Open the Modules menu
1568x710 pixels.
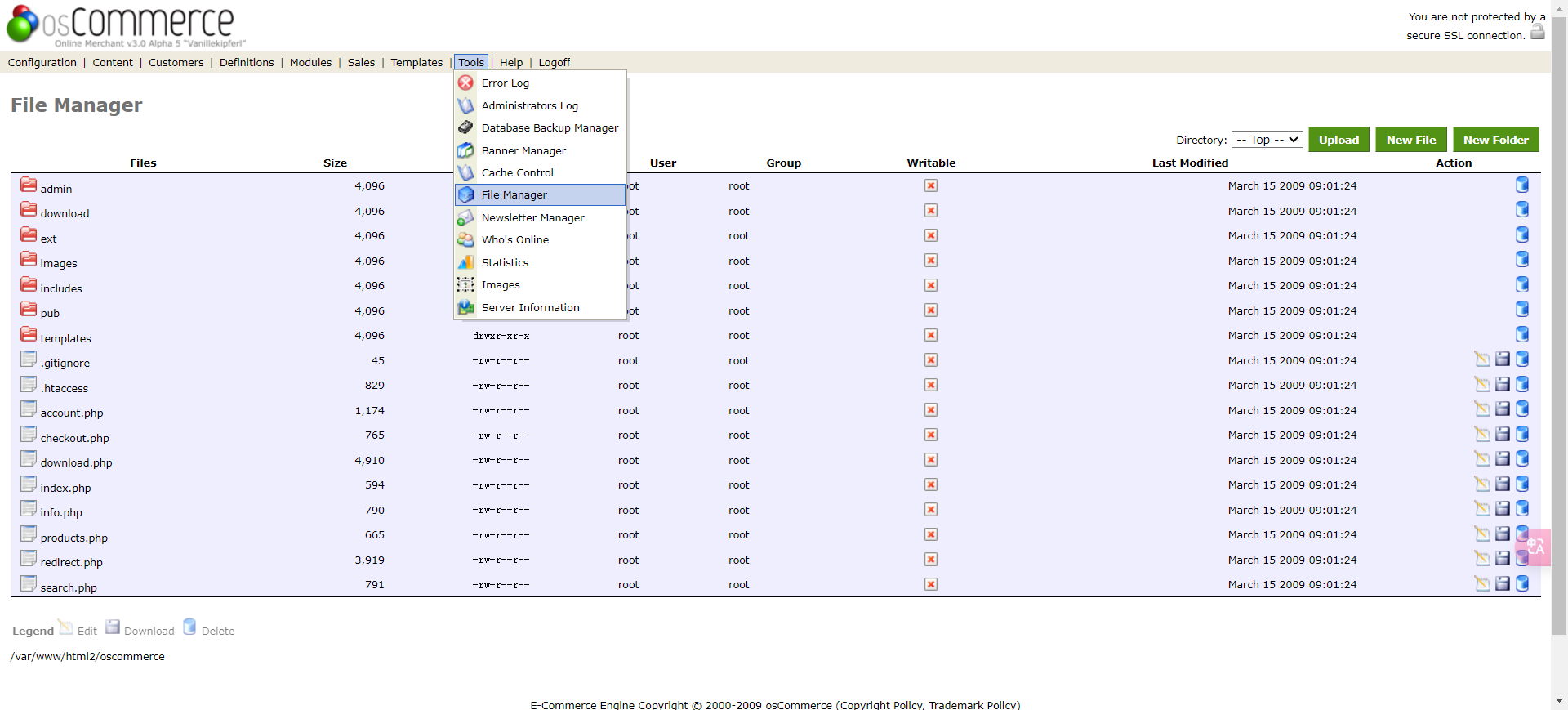[x=310, y=62]
